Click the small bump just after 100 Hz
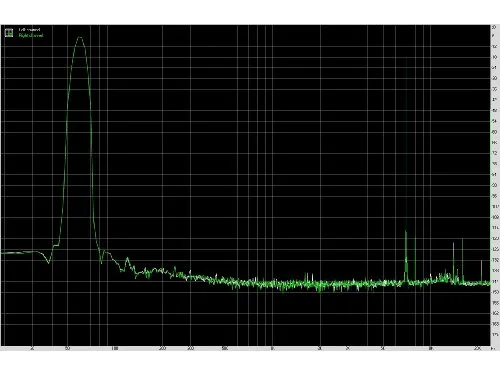The height and width of the screenshot is (375, 500). [127, 259]
